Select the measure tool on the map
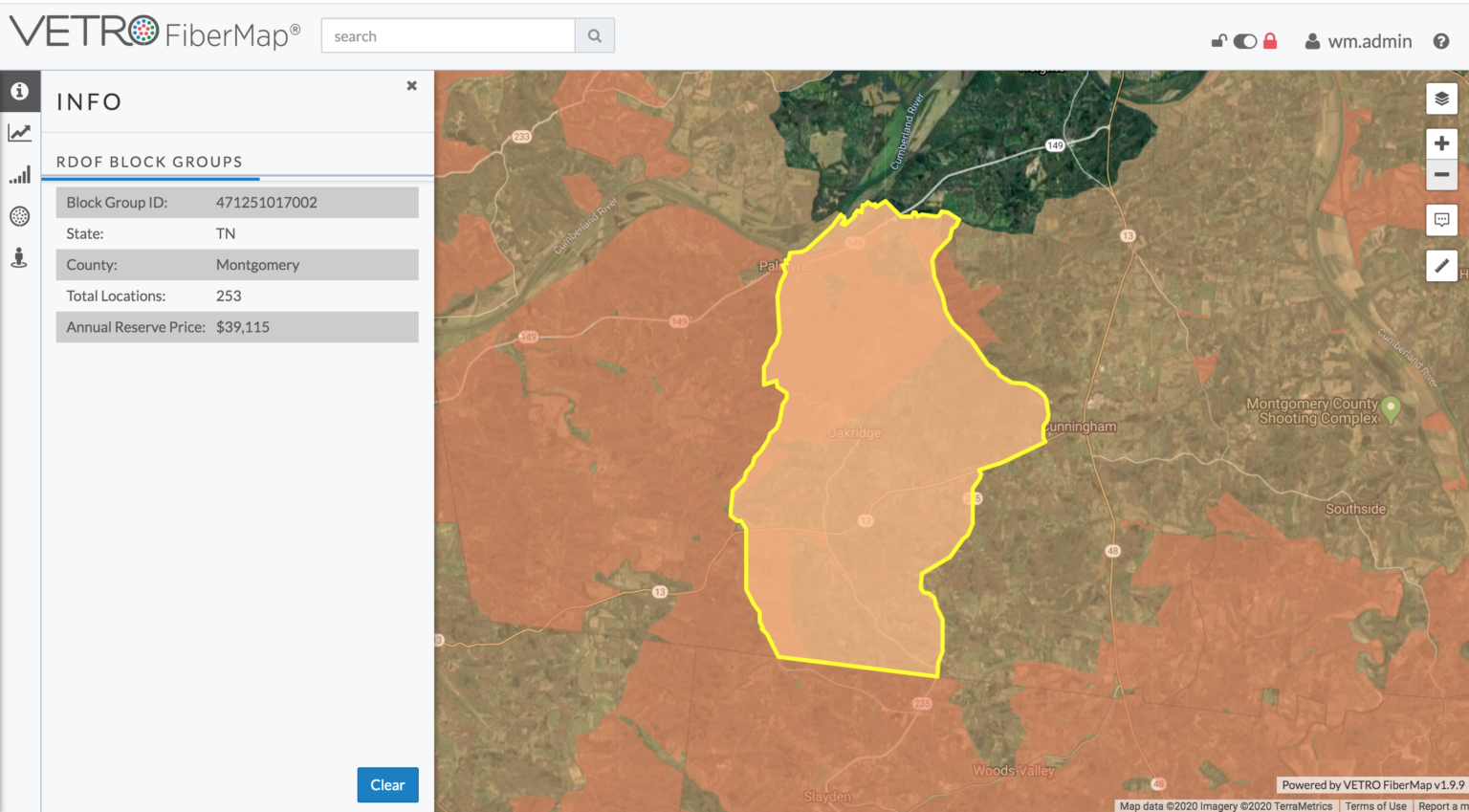 pyautogui.click(x=1441, y=265)
